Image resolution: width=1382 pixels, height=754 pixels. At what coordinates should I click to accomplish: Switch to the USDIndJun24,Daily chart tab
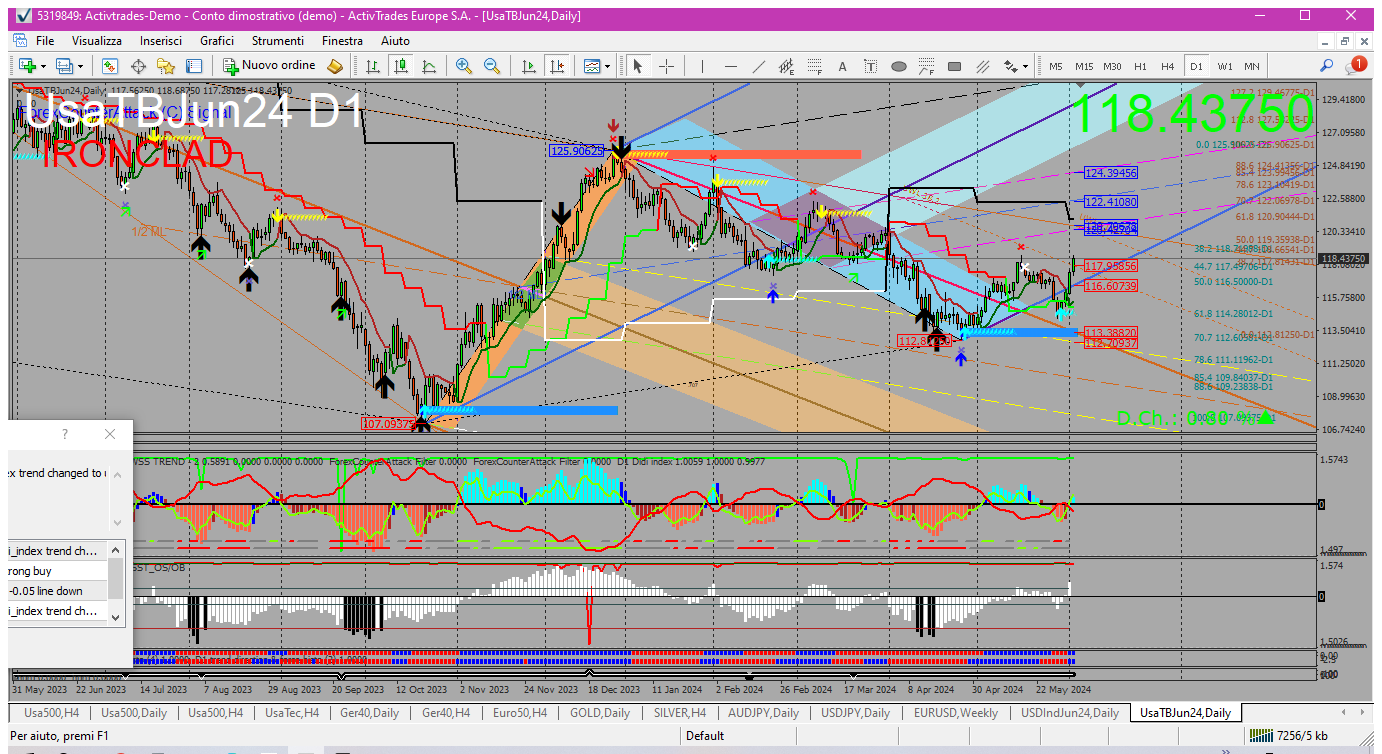click(x=1069, y=713)
